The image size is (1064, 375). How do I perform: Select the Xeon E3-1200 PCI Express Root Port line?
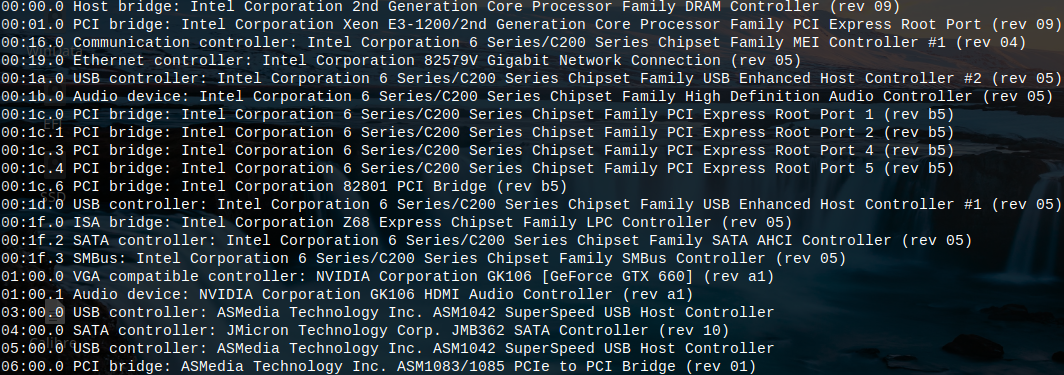[x=531, y=25]
